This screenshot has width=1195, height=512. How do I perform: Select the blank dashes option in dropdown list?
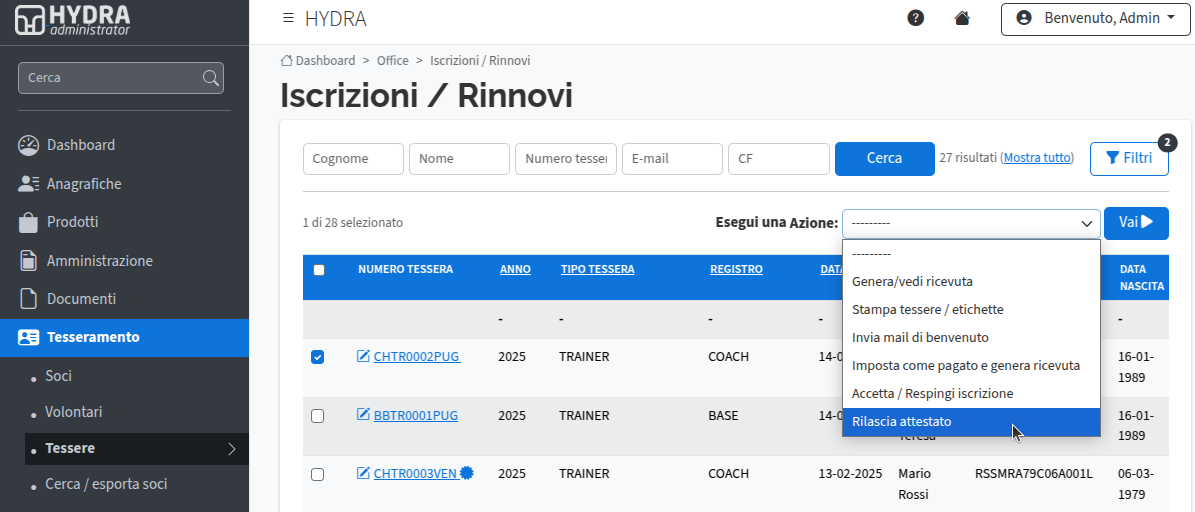971,254
